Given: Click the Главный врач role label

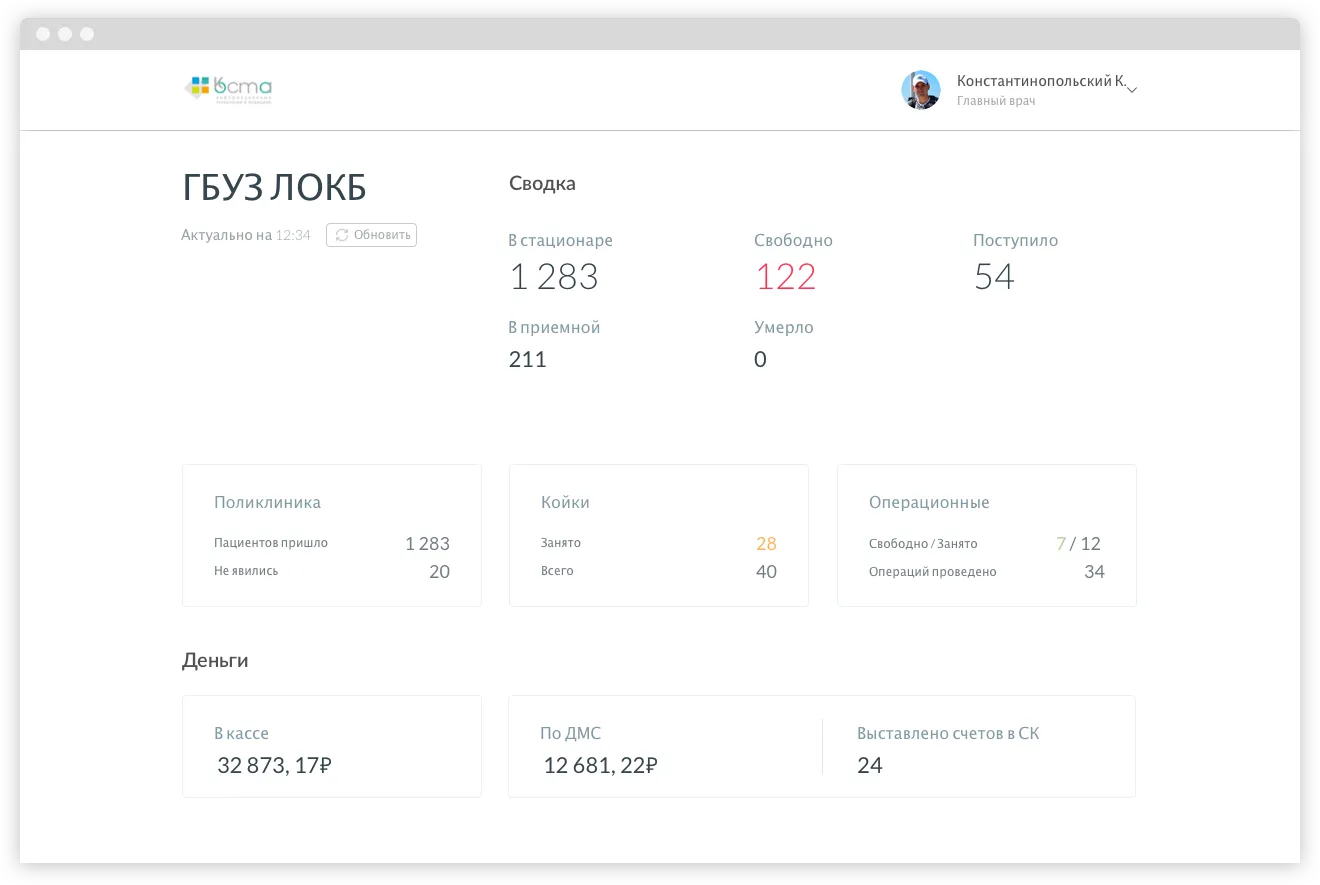Looking at the screenshot, I should (996, 100).
